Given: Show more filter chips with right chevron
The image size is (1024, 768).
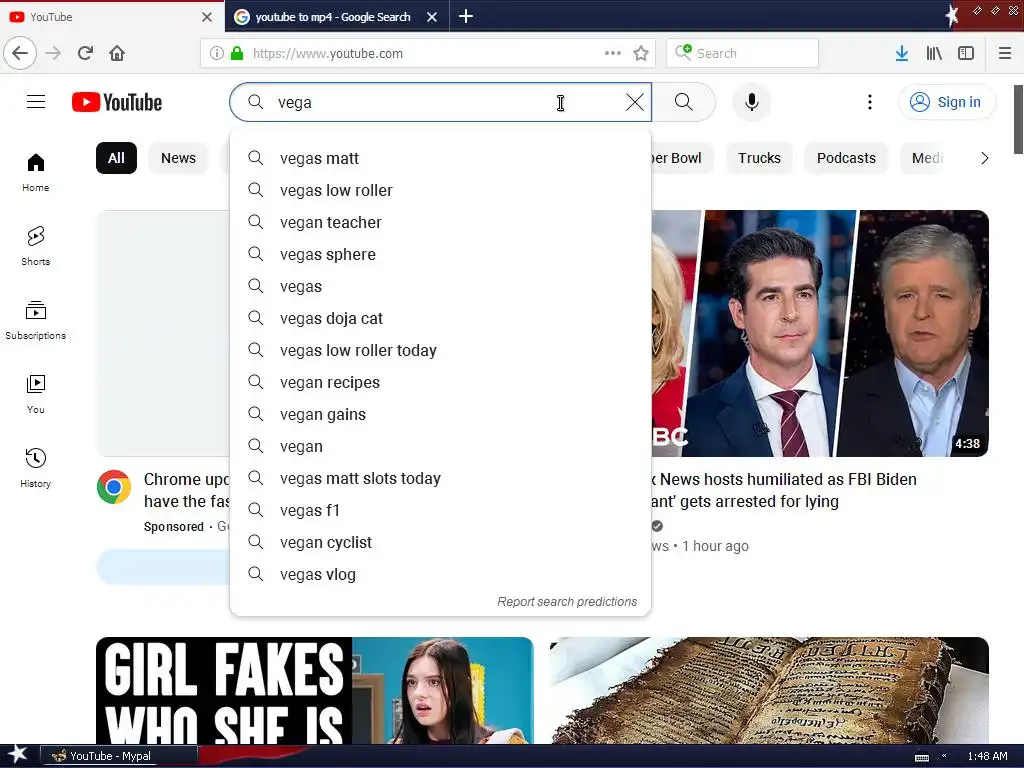Looking at the screenshot, I should tap(984, 158).
